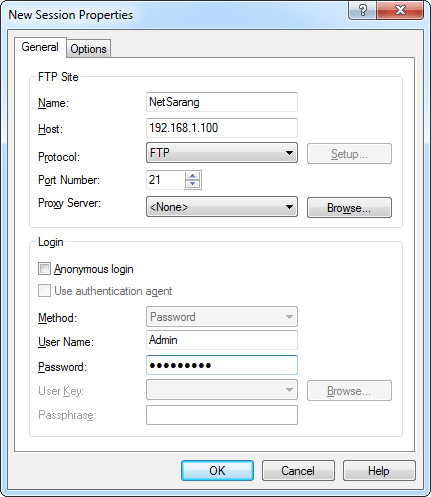Click the Host field with 192.168.1.100

[x=222, y=128]
